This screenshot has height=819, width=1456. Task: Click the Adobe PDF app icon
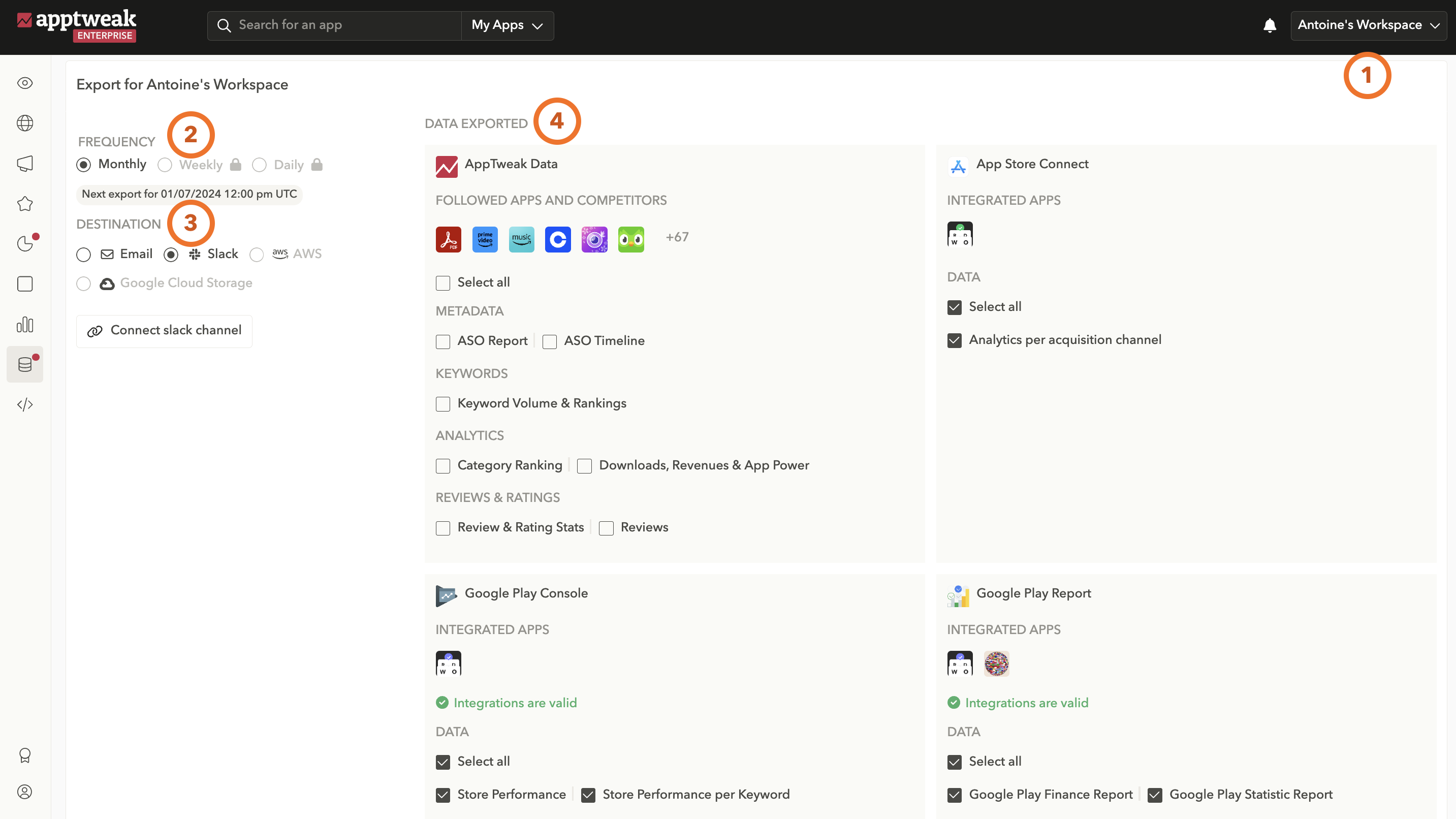pyautogui.click(x=448, y=240)
